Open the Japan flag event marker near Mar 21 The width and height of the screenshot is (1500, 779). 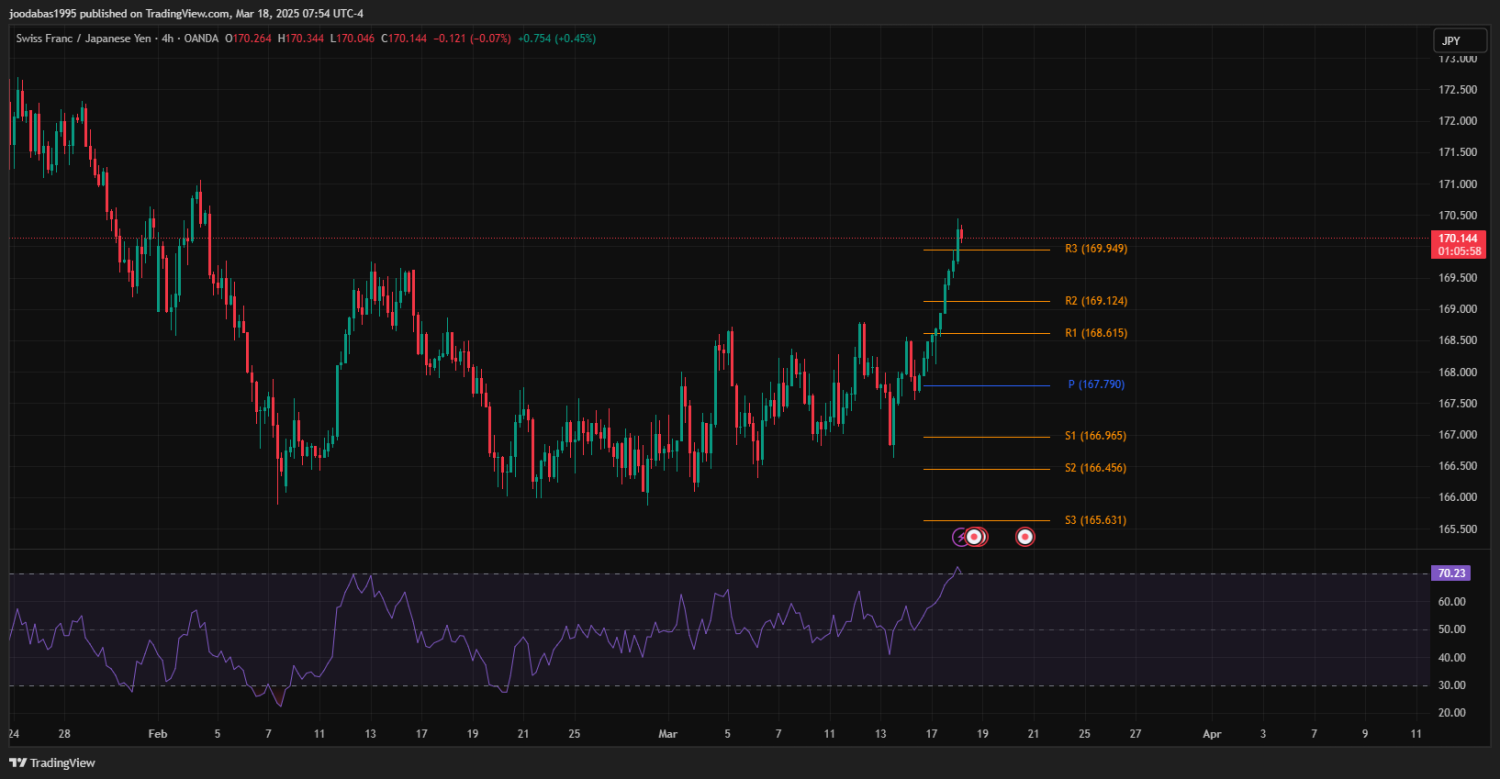click(1025, 537)
